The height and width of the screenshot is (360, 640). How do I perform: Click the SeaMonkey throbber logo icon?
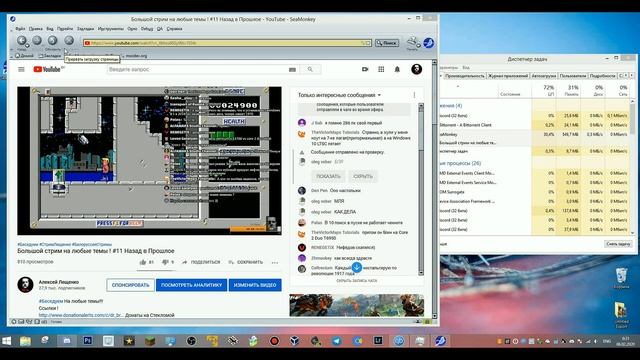click(x=429, y=42)
